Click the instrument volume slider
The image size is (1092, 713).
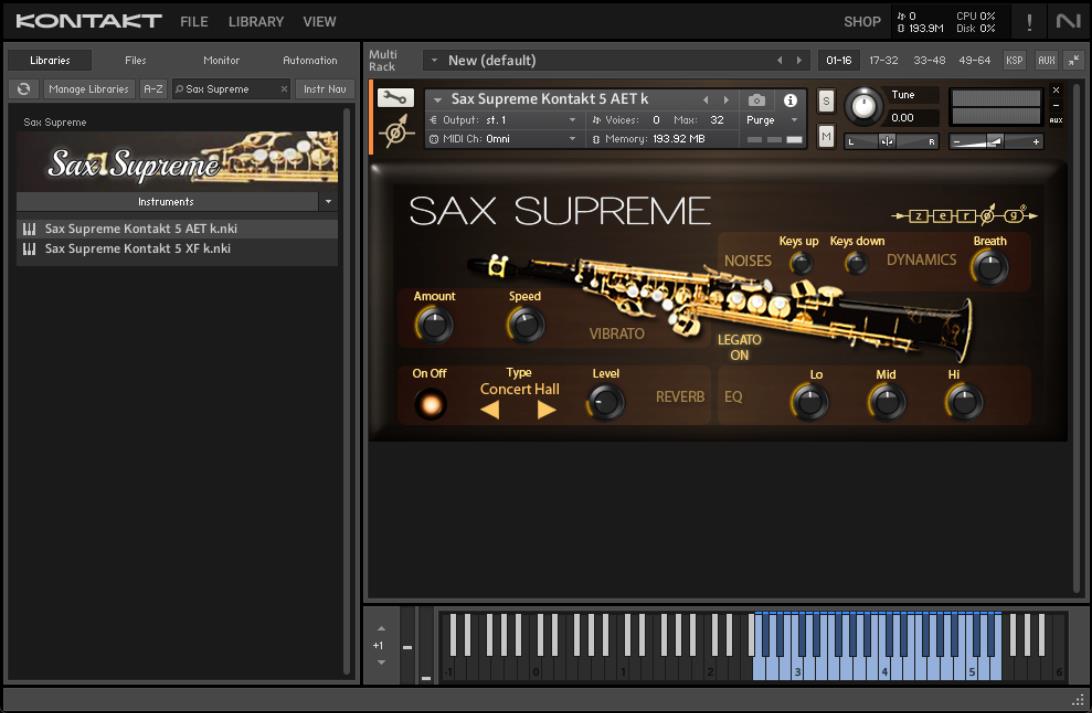[996, 142]
